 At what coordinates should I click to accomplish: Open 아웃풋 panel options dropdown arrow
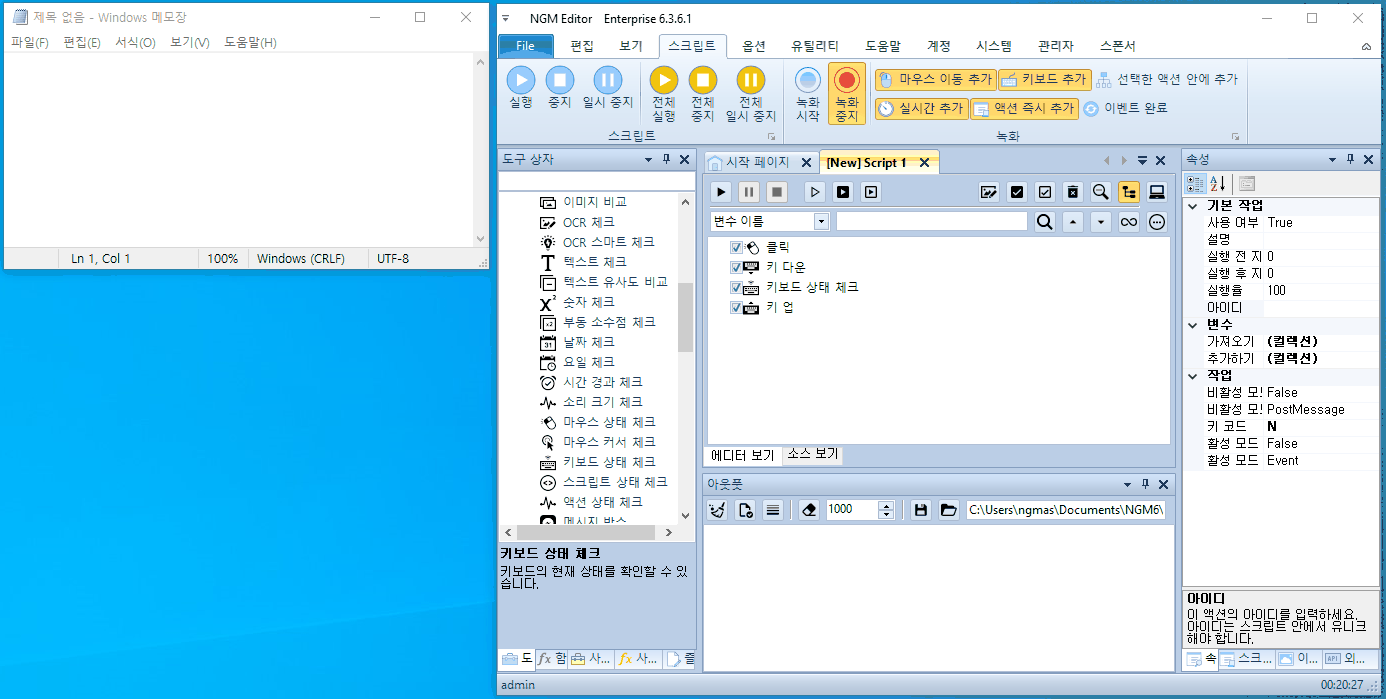tap(1125, 484)
